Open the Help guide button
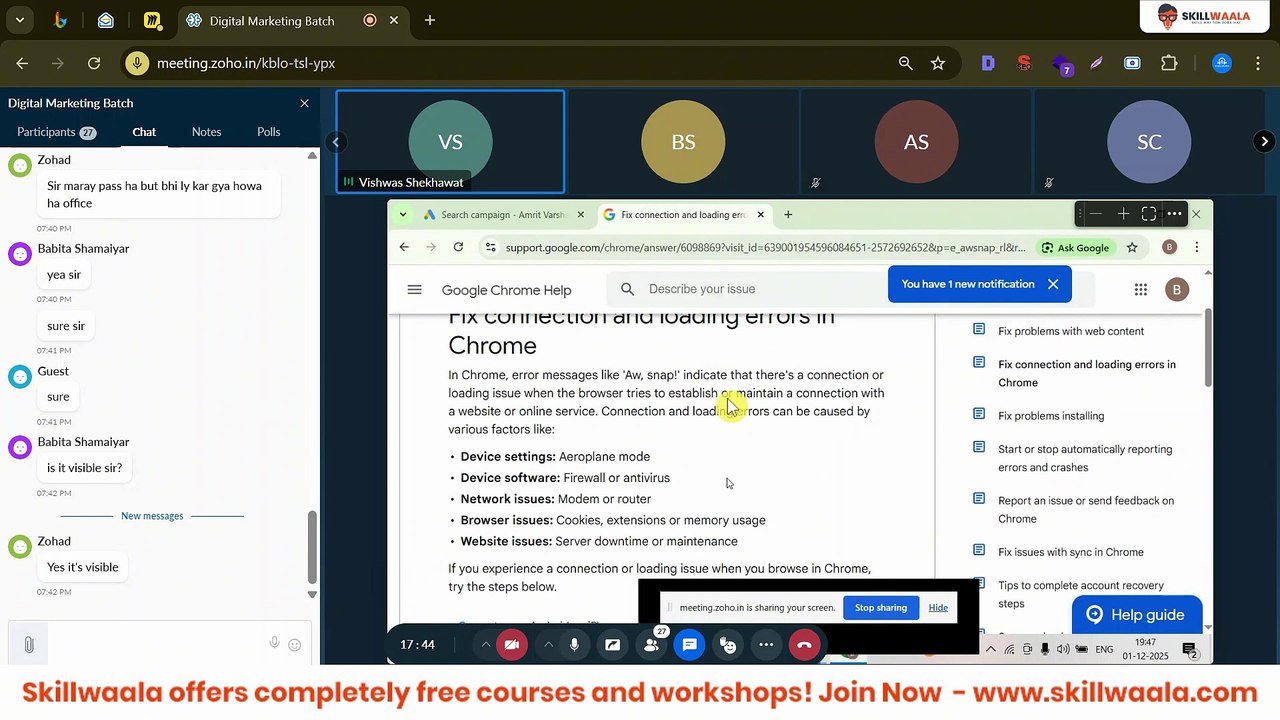 coord(1136,615)
